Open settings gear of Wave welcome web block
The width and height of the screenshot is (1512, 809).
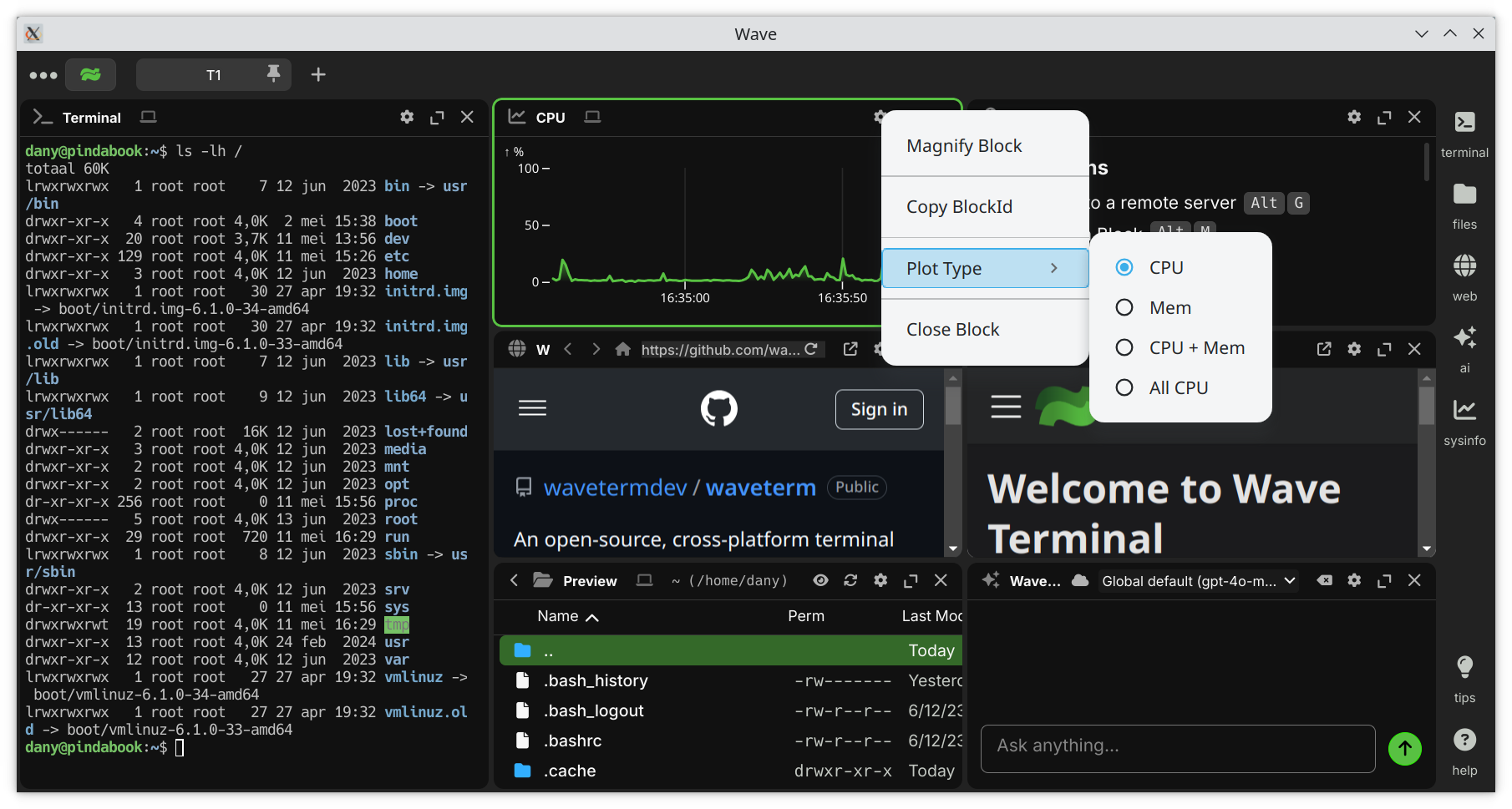pos(1354,349)
